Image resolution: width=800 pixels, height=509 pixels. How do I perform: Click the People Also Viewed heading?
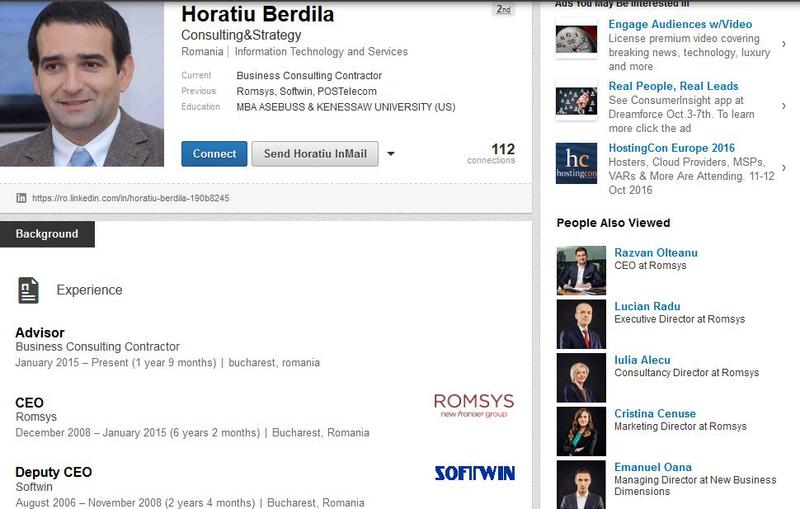613,223
